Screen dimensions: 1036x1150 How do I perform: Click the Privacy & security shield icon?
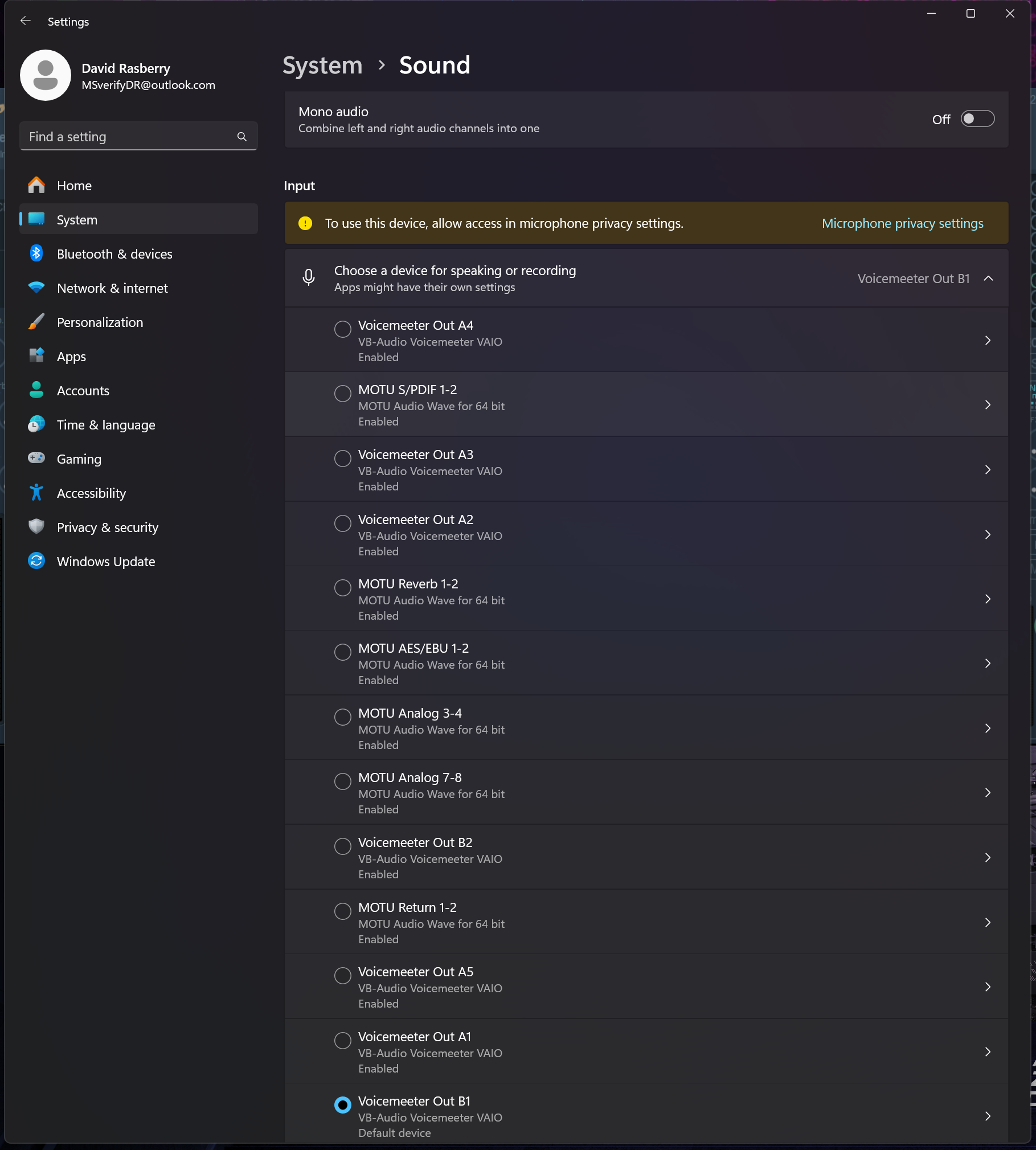36,527
